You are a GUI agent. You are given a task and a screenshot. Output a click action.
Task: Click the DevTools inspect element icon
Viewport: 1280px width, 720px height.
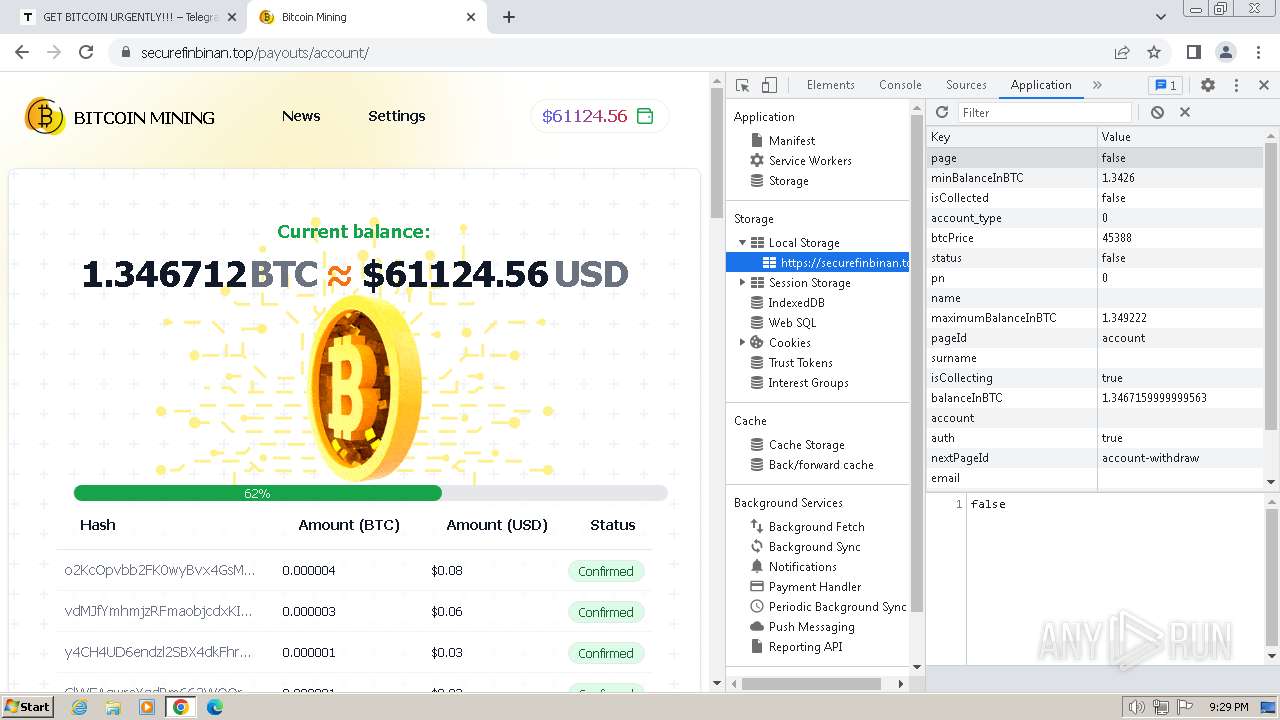pos(742,85)
